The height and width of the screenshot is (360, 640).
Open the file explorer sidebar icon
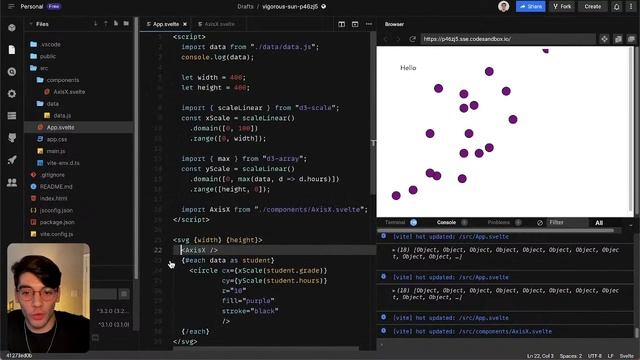point(12,50)
